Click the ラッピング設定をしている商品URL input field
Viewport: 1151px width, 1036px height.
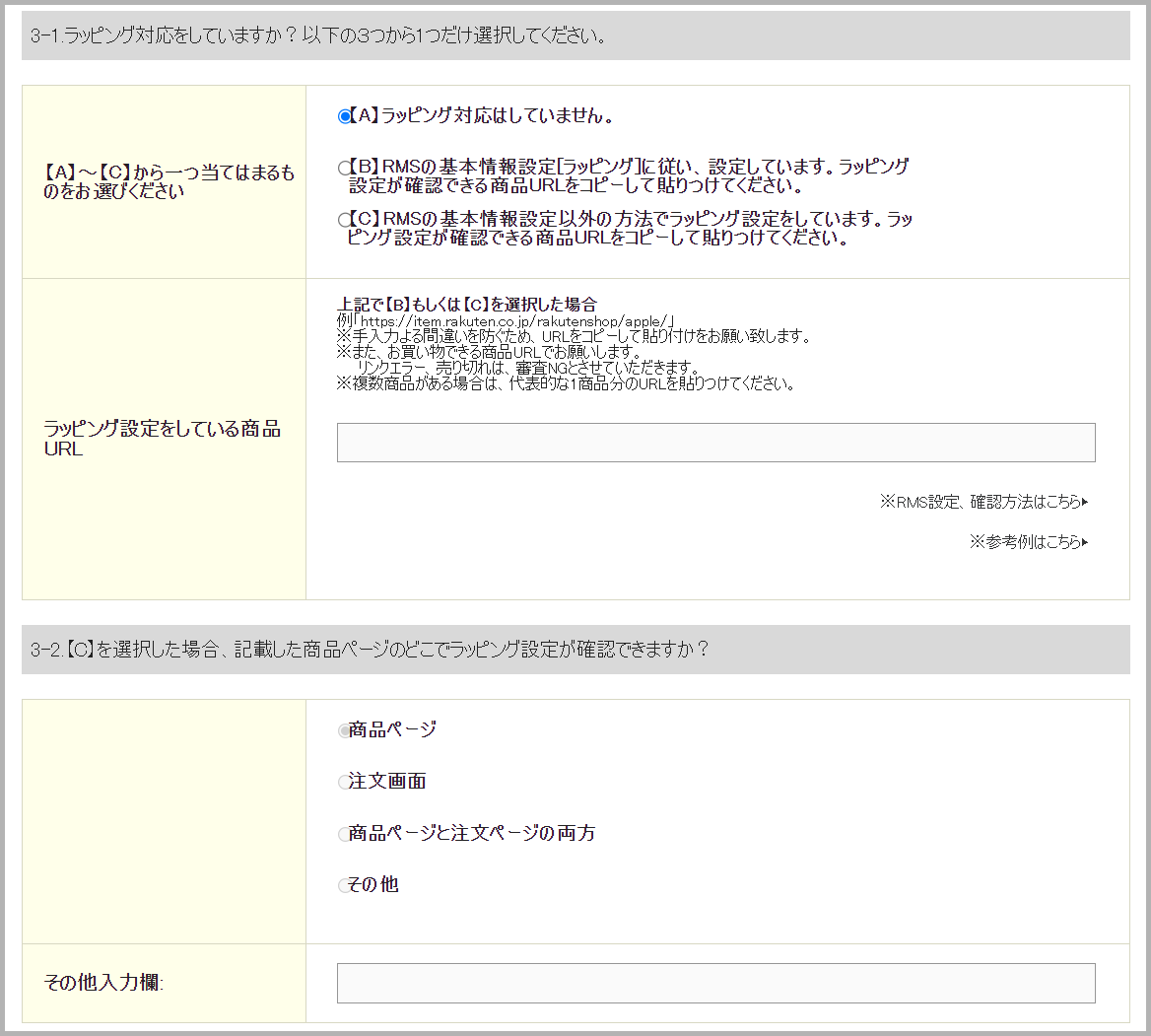[x=715, y=443]
